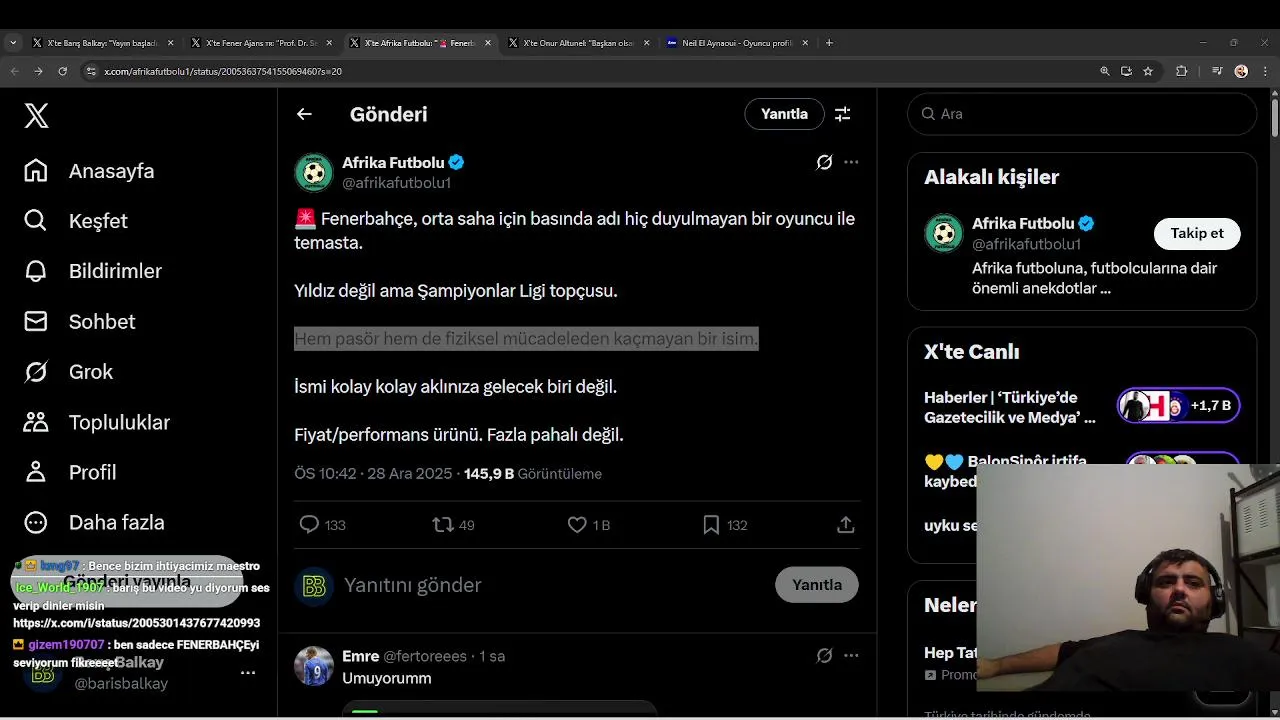1280x720 pixels.
Task: Go back with the left arrow icon
Action: pos(304,114)
